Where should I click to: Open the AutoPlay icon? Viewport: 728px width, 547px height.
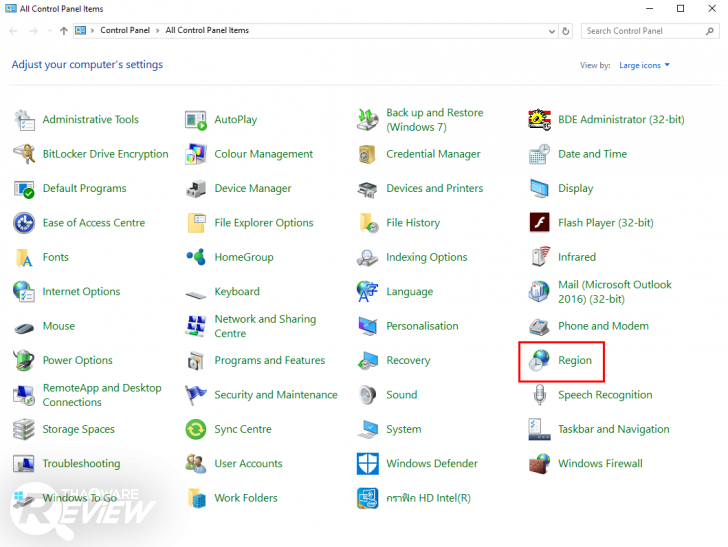click(x=196, y=120)
